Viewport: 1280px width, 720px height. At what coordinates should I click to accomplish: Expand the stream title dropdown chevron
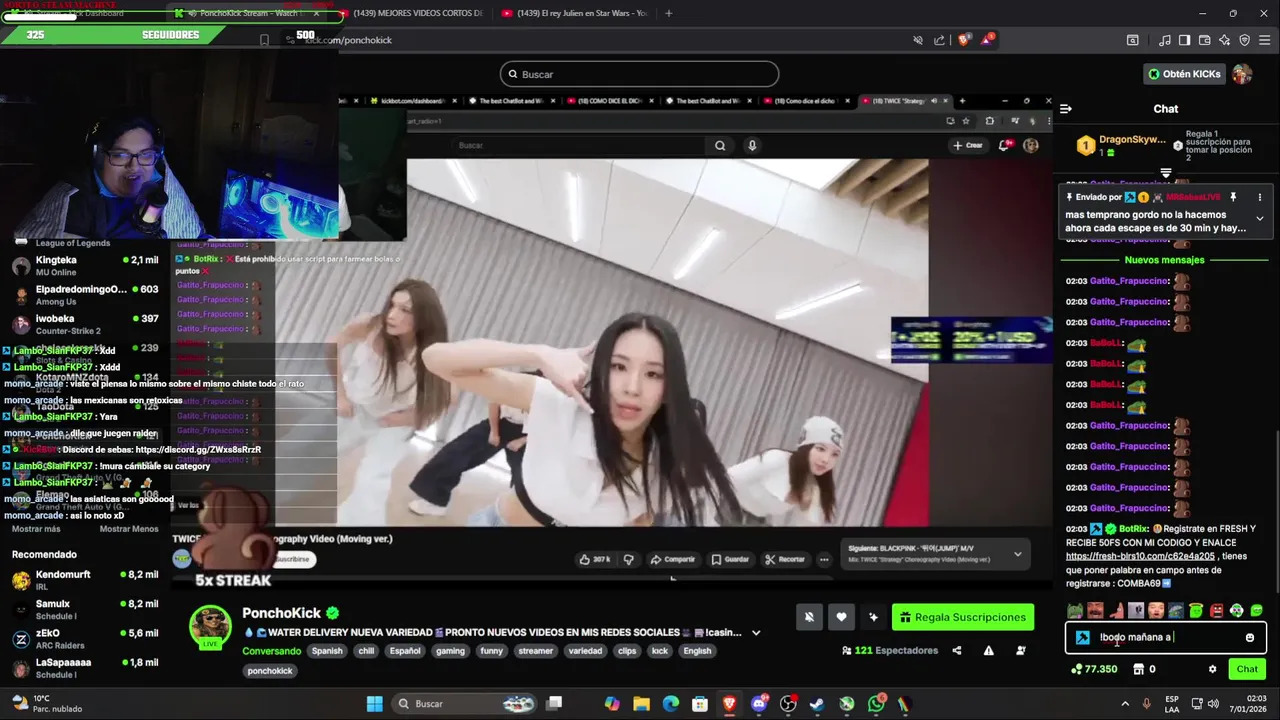click(x=756, y=633)
